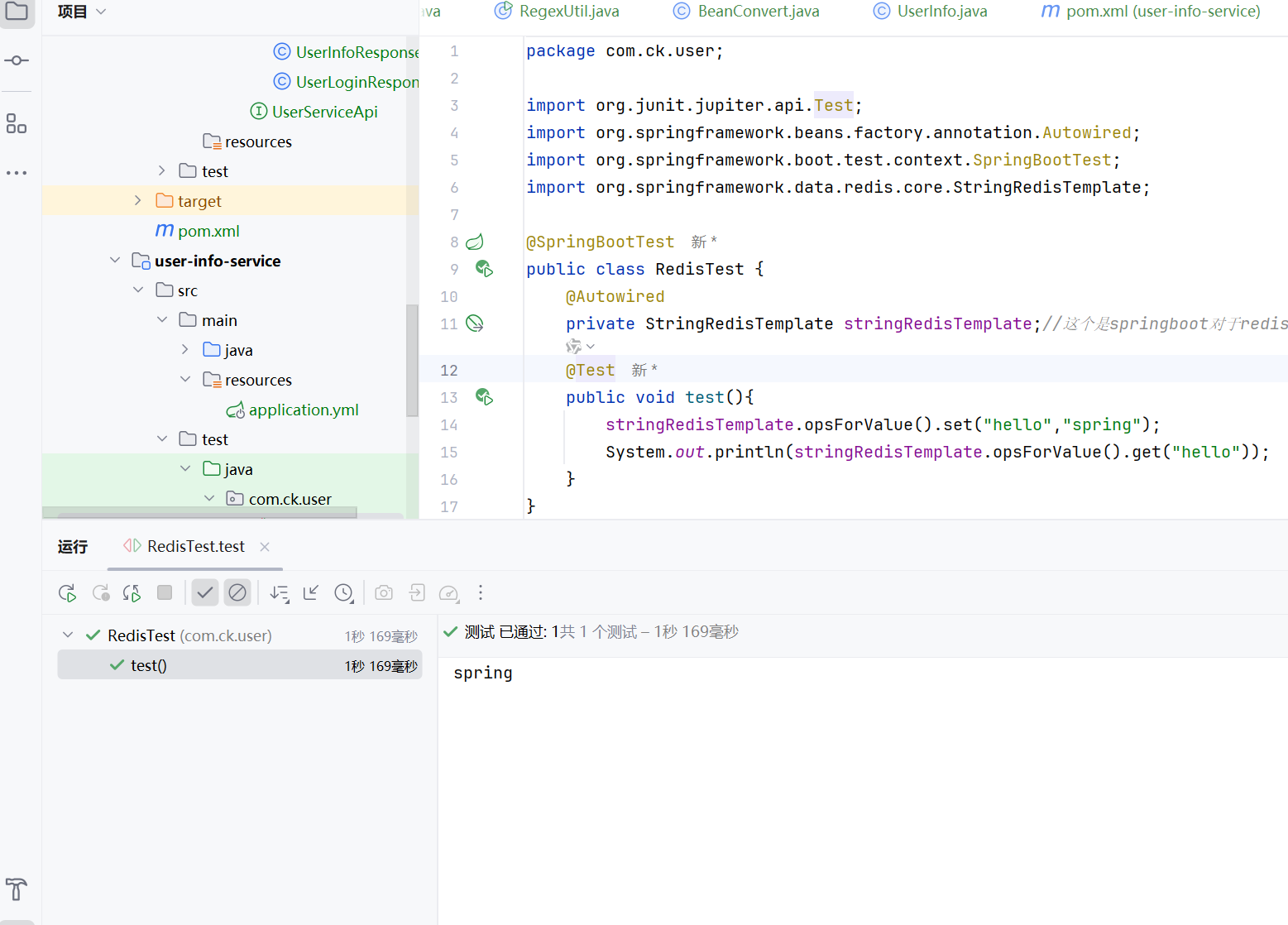This screenshot has width=1288, height=925.
Task: Click the project tree vertical scrollbar
Action: (x=412, y=361)
